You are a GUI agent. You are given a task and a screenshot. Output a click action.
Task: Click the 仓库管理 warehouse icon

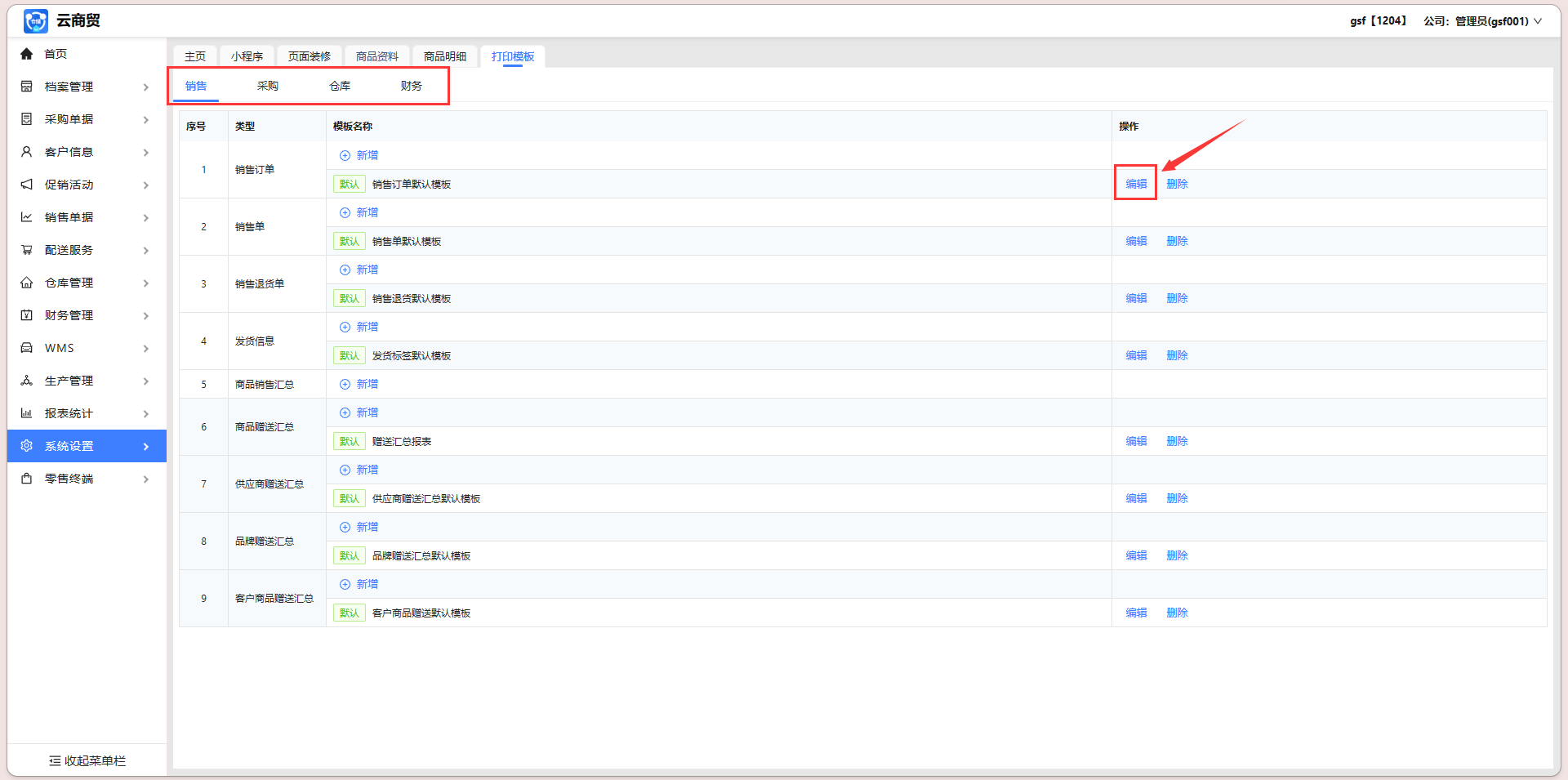click(27, 283)
